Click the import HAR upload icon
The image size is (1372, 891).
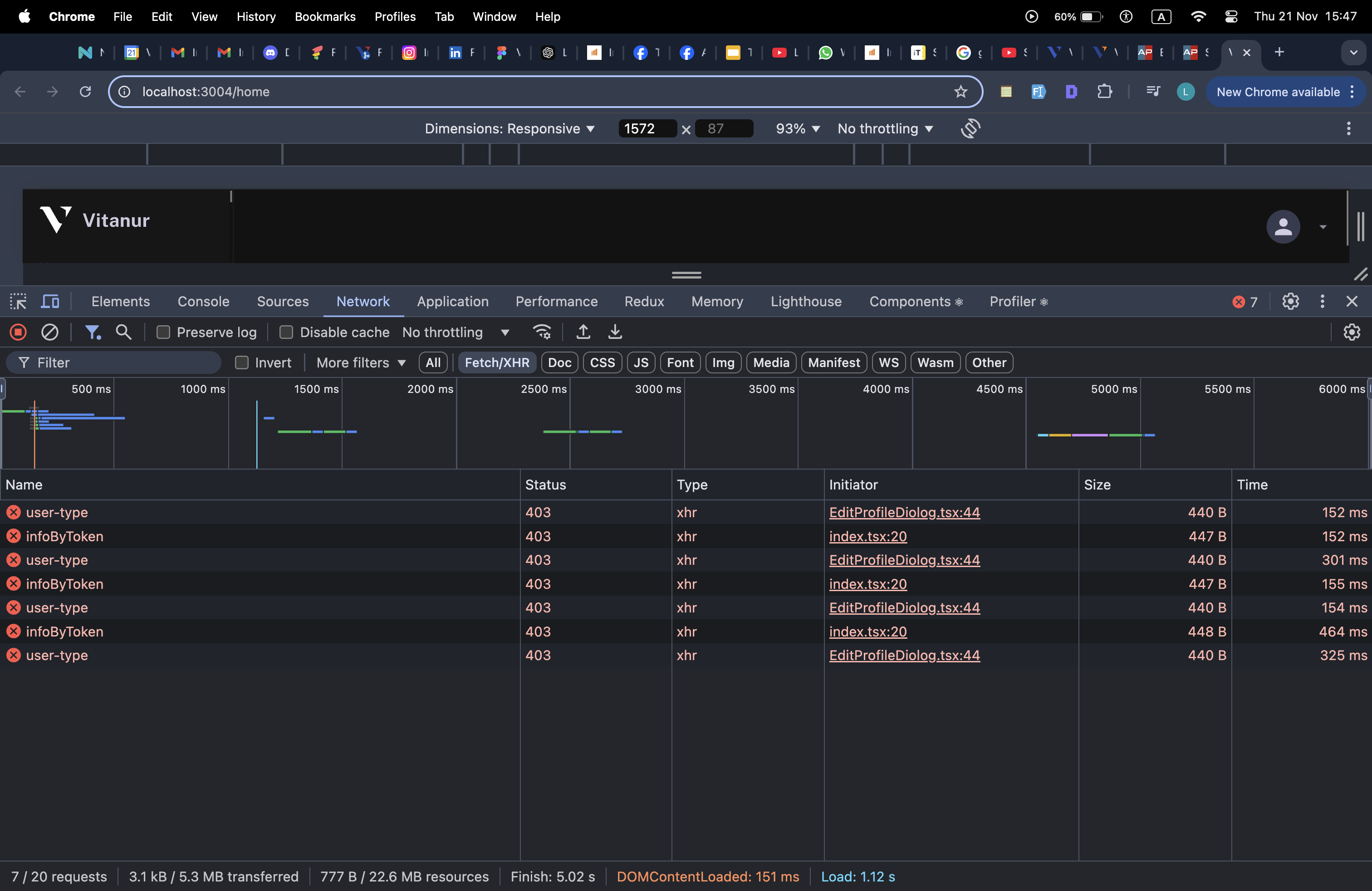point(583,332)
